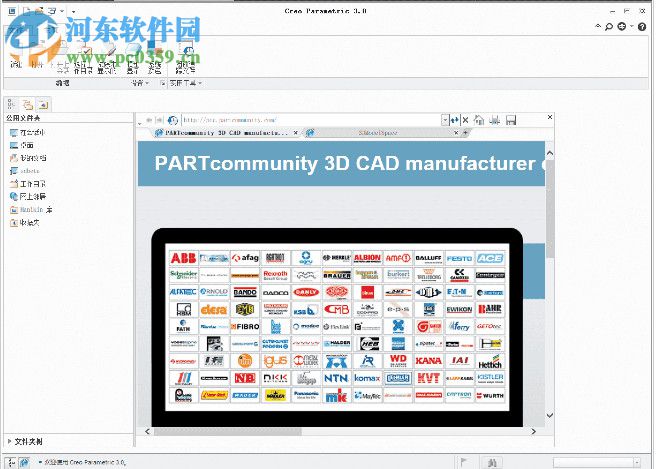Select the Desktop folder (桌面)
The height and width of the screenshot is (469, 660).
point(21,145)
